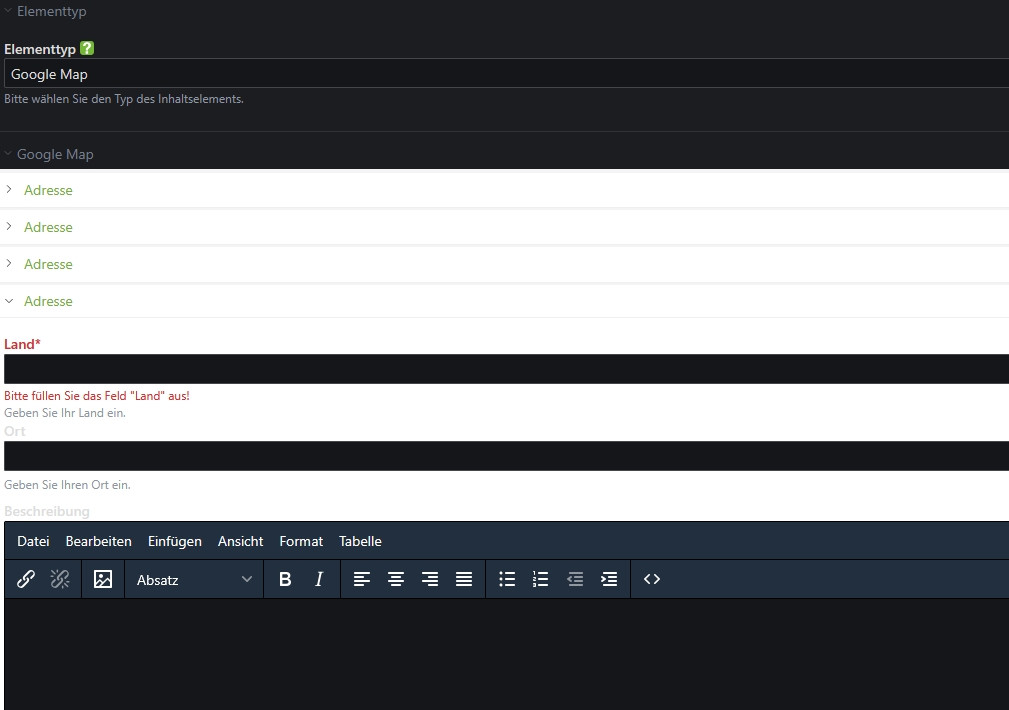The height and width of the screenshot is (710, 1009).
Task: Collapse the Google Map section header
Action: [x=55, y=154]
